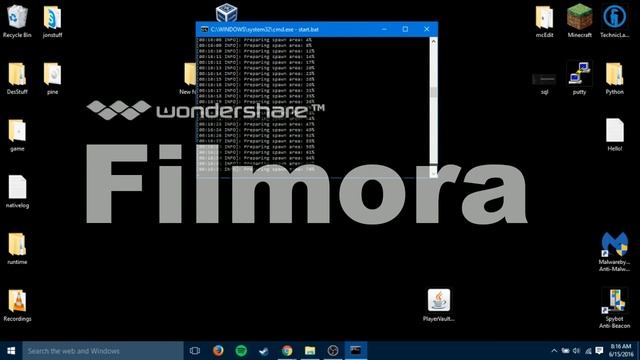The image size is (640, 360).
Task: Switch to cmd window in taskbar
Action: pyautogui.click(x=356, y=351)
